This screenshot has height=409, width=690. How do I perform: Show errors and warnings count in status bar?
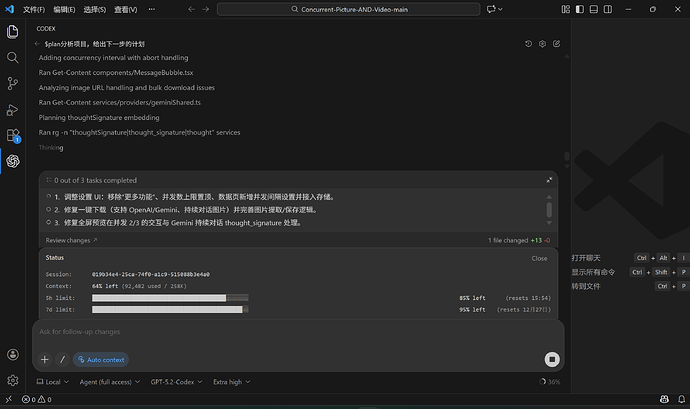click(37, 399)
